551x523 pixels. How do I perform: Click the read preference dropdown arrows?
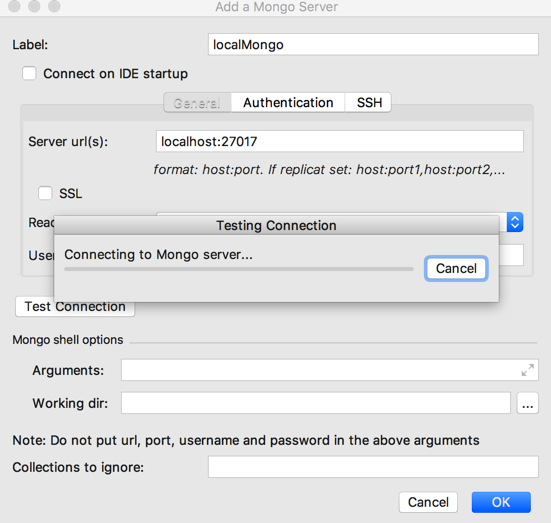point(515,222)
